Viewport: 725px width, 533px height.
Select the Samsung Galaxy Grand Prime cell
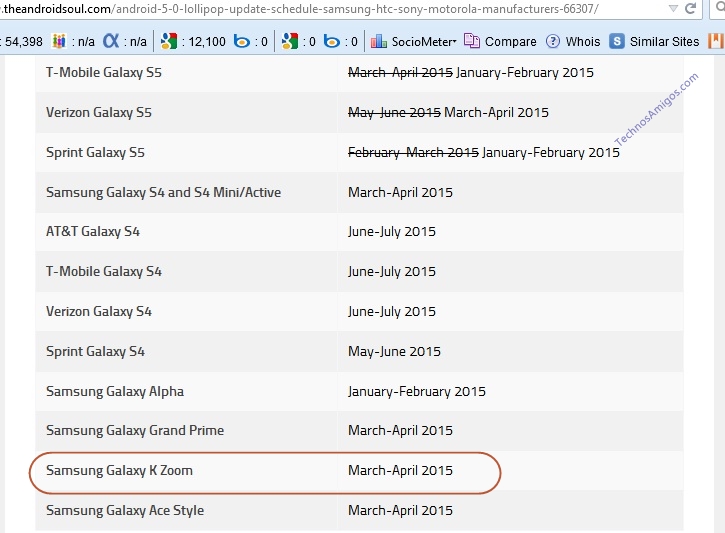186,430
